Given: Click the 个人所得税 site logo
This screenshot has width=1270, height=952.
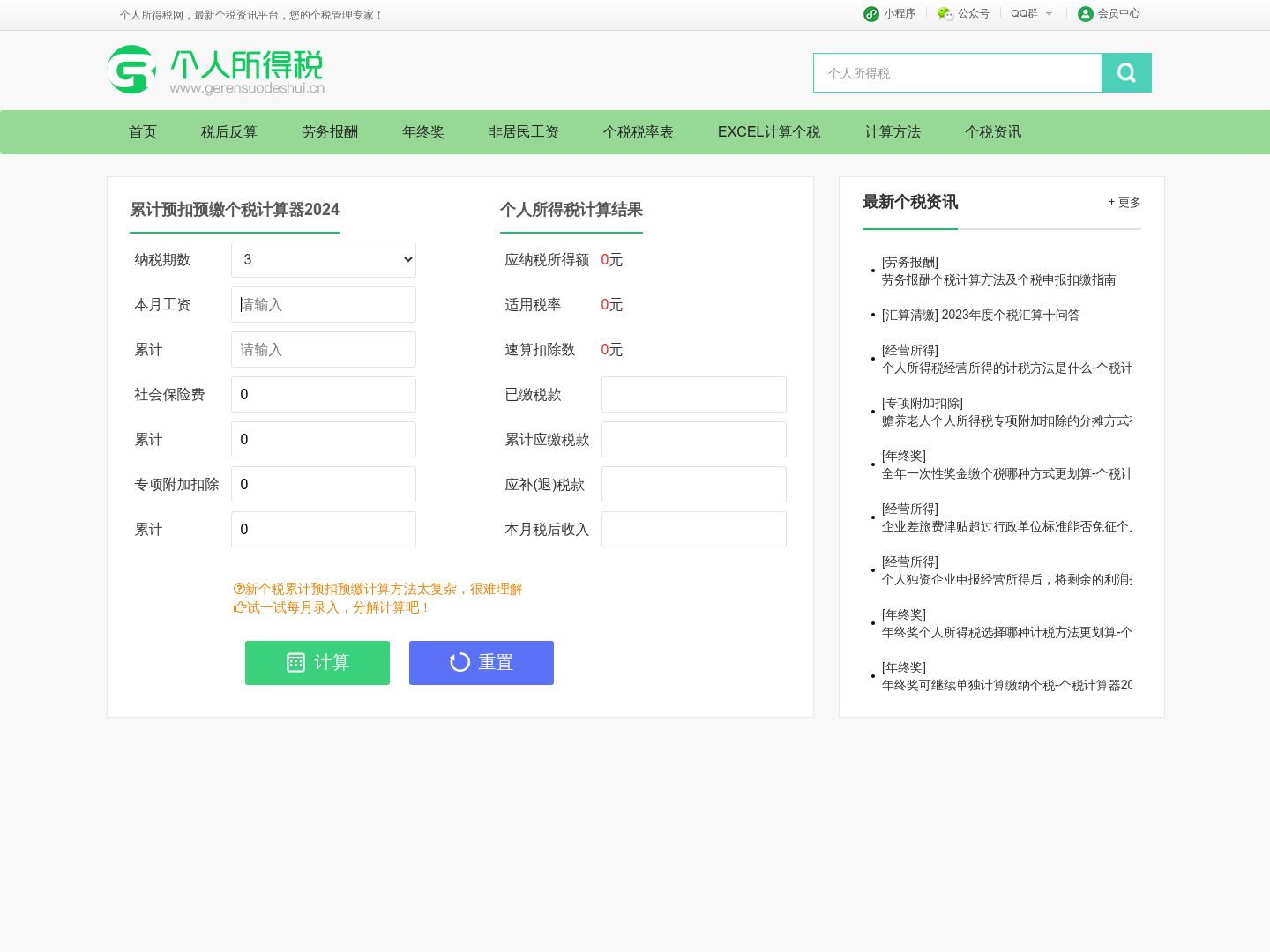Looking at the screenshot, I should 216,70.
